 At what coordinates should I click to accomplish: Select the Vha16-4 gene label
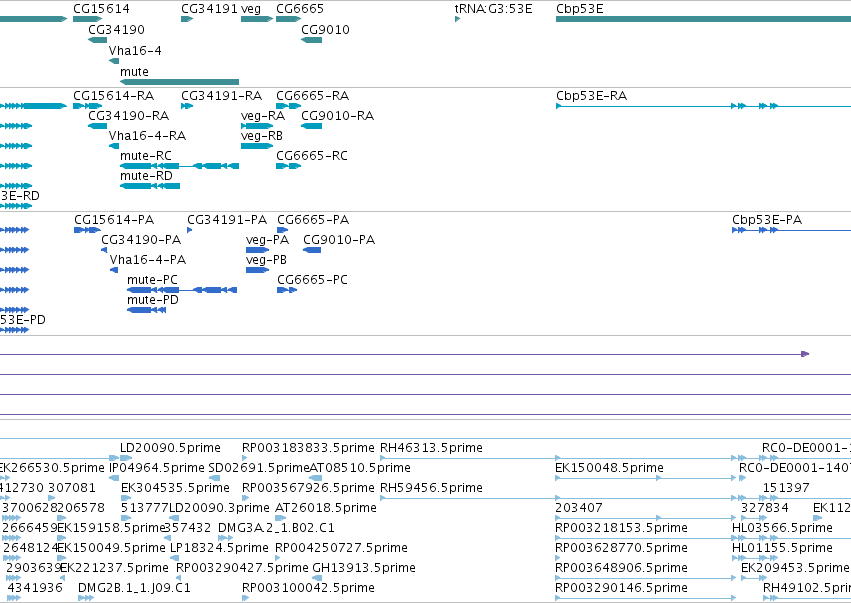coord(135,50)
